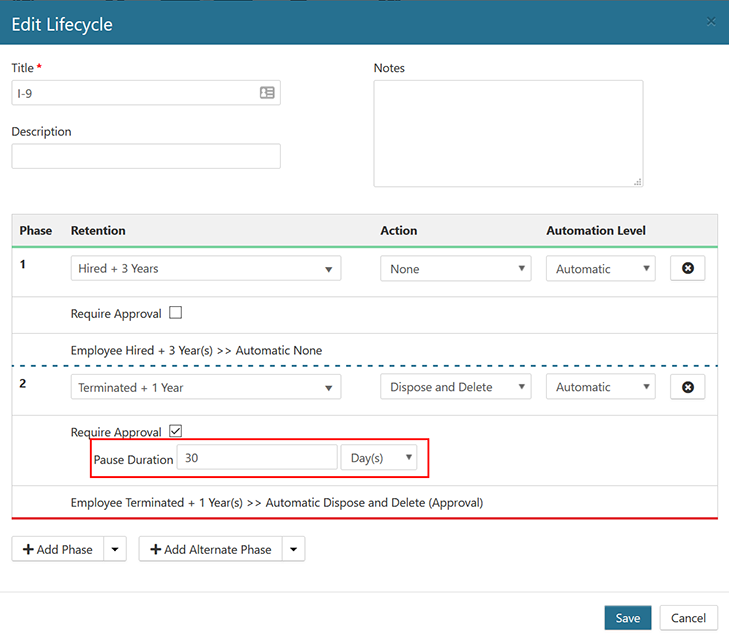Remove phase 1 with its X icon
This screenshot has width=729, height=640.
687,269
